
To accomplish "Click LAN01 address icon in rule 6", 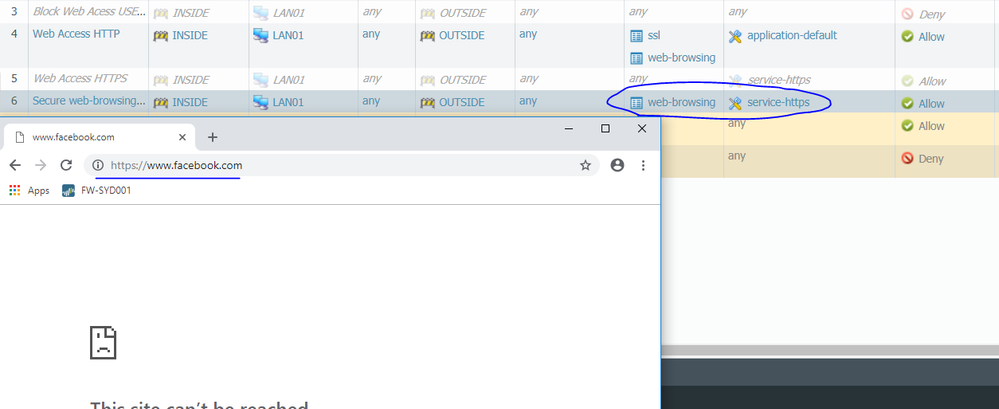I will [x=260, y=102].
